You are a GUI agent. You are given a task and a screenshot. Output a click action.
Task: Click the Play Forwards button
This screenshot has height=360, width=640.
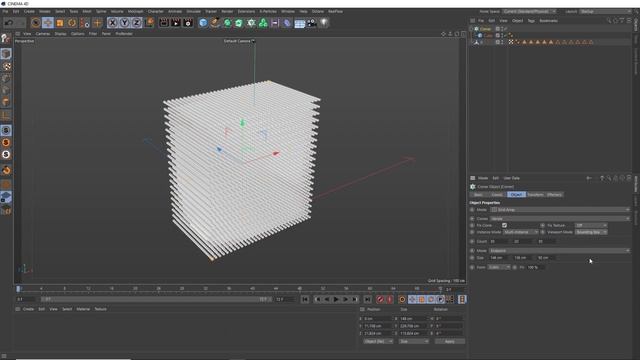coord(336,300)
